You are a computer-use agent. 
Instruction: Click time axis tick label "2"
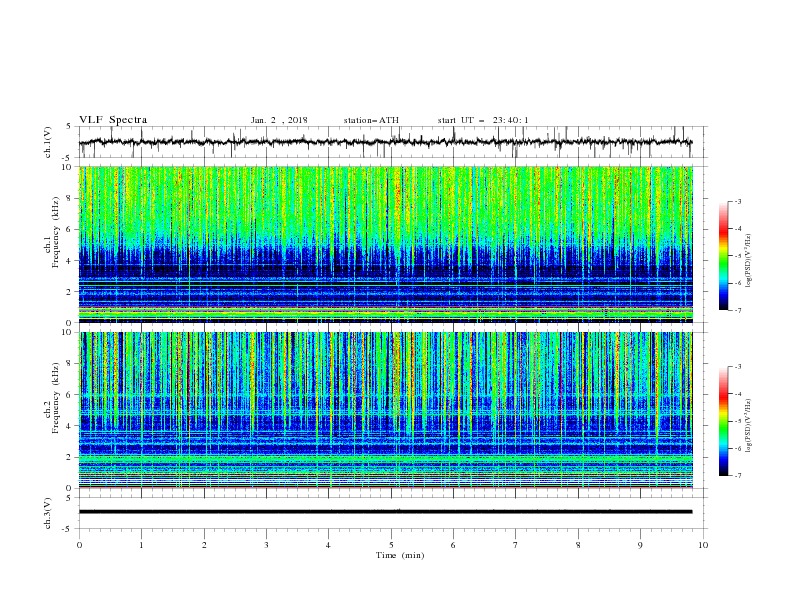[204, 545]
